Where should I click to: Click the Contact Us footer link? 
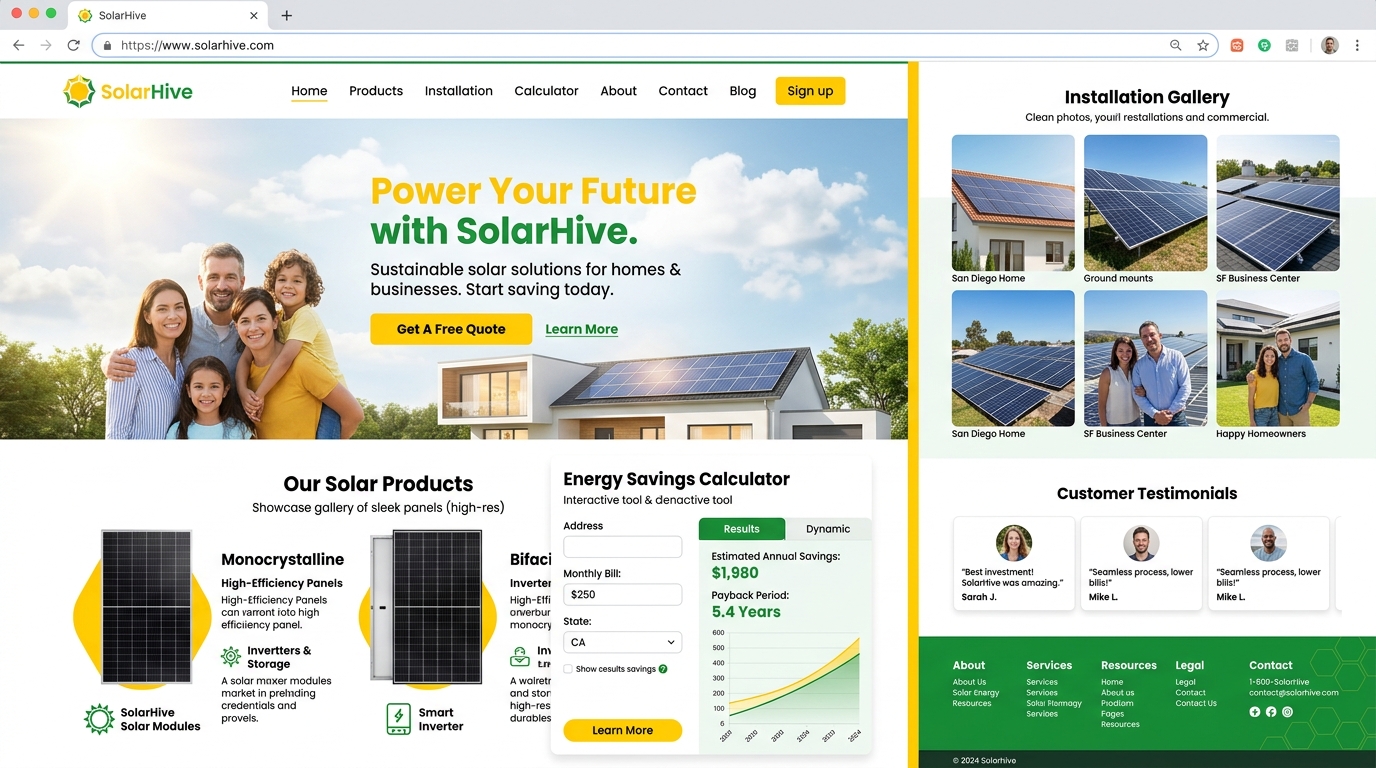point(1195,703)
